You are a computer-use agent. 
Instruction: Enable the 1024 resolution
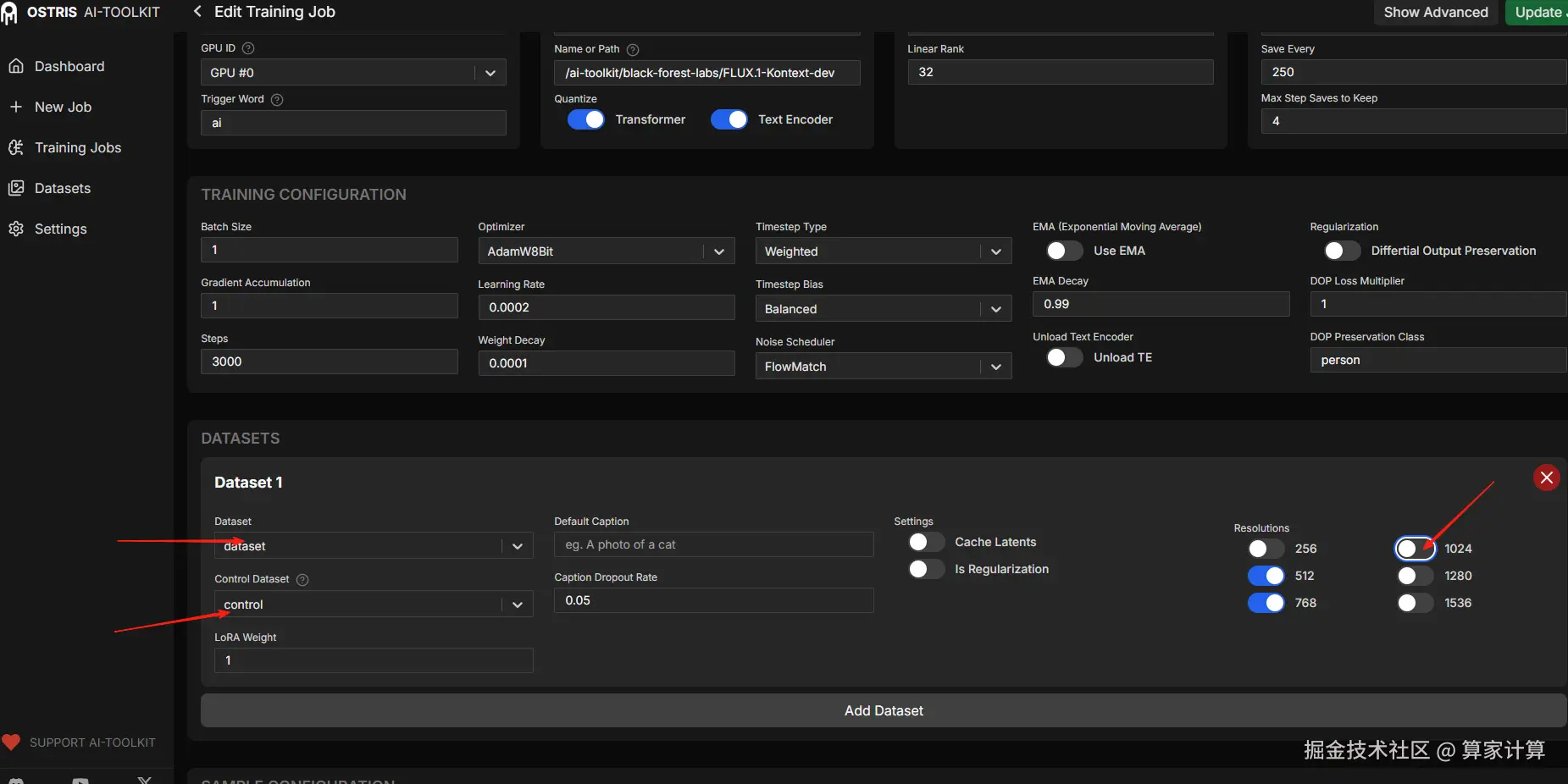1415,549
